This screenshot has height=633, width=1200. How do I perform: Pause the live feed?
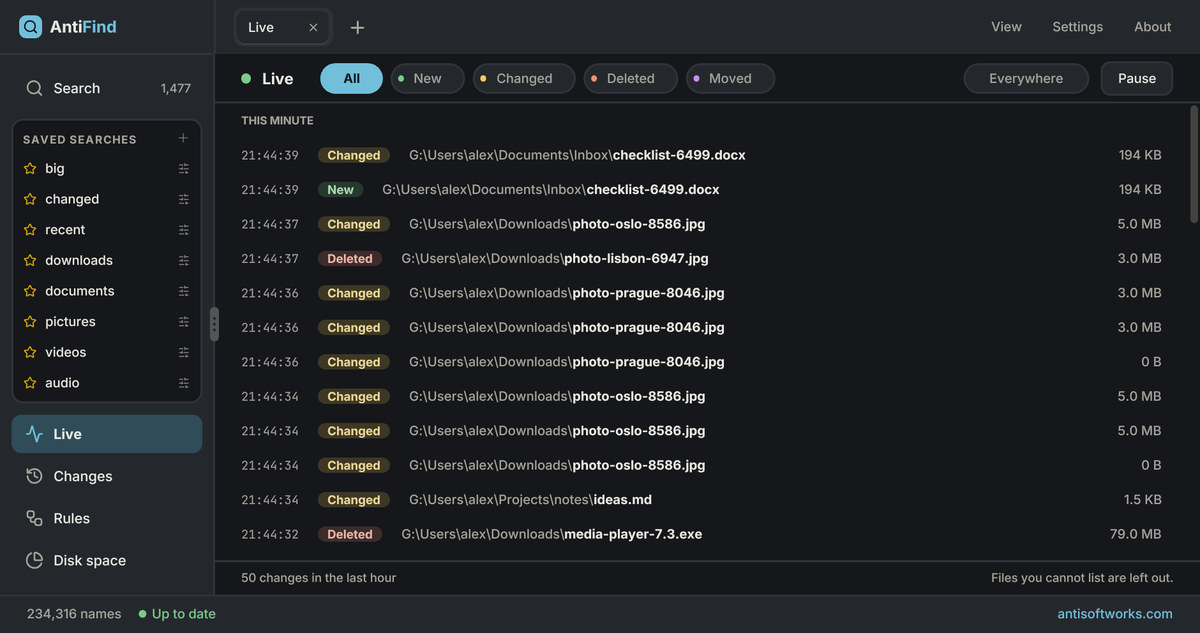click(1137, 78)
